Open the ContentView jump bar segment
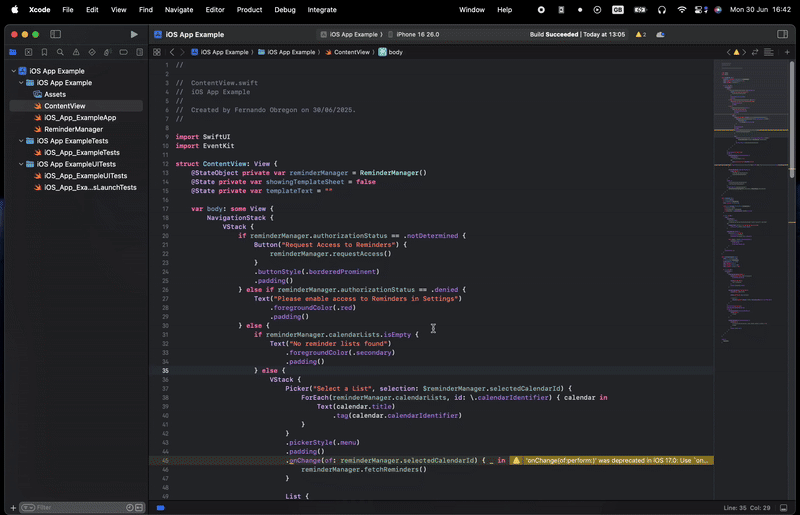 pos(347,52)
